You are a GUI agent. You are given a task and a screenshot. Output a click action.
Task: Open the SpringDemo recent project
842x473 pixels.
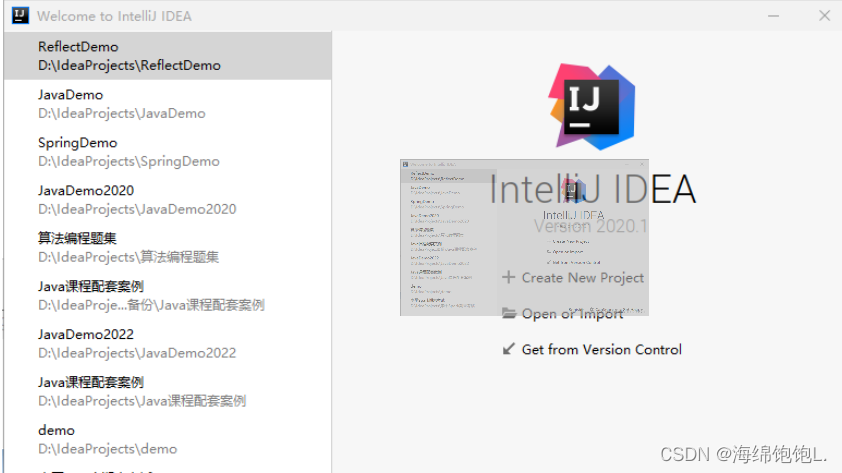coord(168,152)
